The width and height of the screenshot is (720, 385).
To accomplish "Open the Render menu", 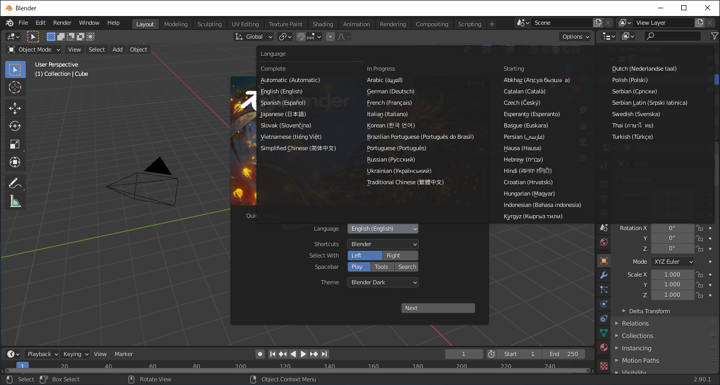I will tap(62, 23).
